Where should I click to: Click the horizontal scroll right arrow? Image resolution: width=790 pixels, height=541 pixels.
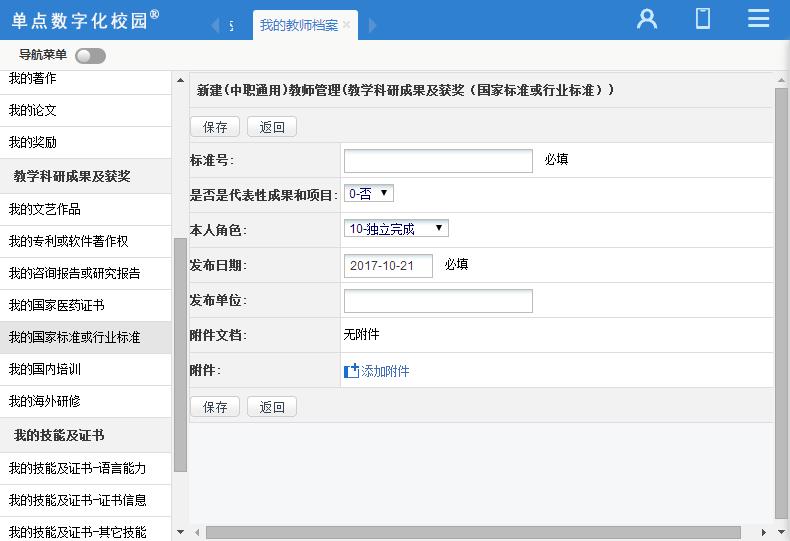764,532
